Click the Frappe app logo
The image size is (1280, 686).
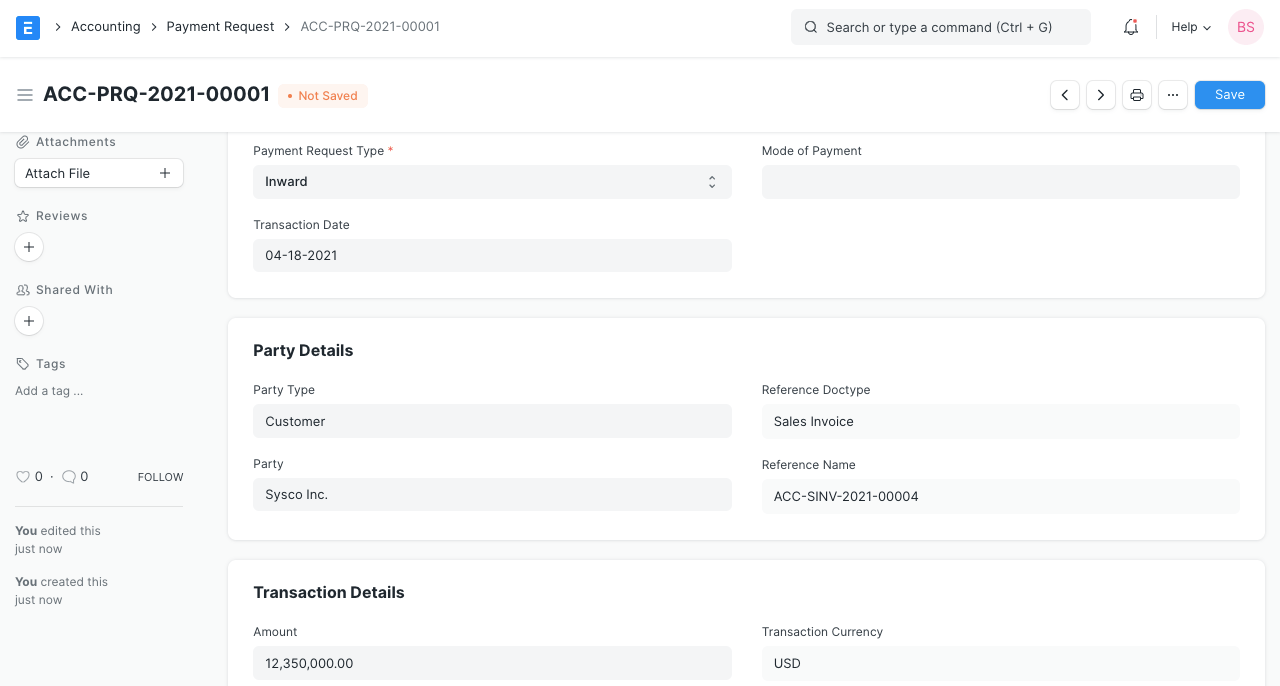pos(27,27)
